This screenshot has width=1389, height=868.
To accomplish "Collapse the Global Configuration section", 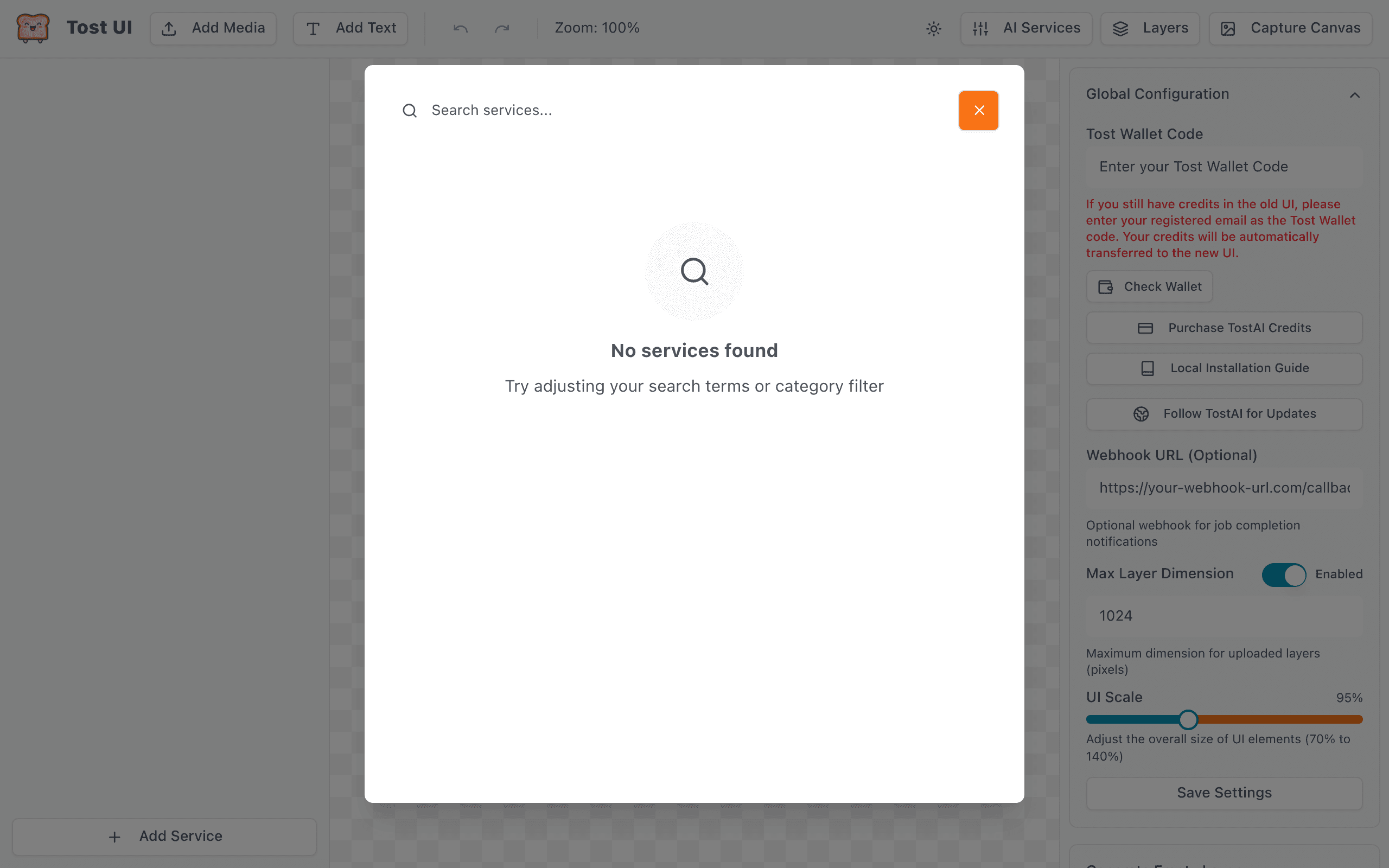I will coord(1355,95).
